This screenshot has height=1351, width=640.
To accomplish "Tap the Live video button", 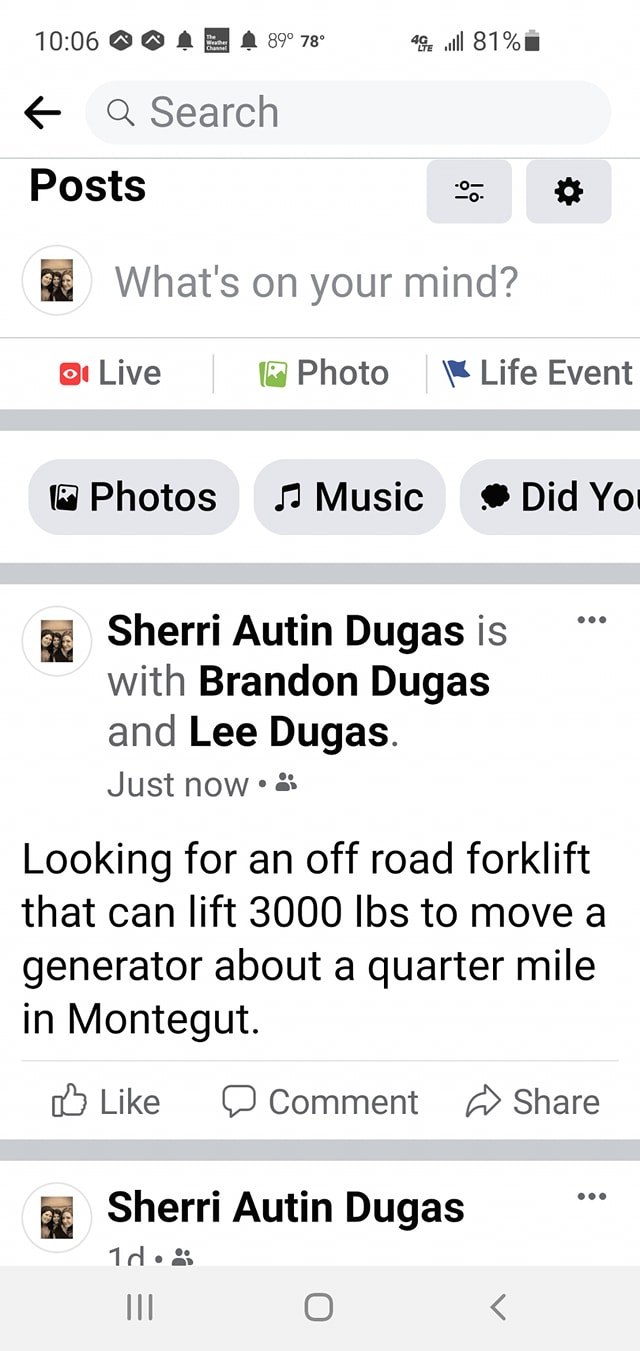I will tap(111, 373).
